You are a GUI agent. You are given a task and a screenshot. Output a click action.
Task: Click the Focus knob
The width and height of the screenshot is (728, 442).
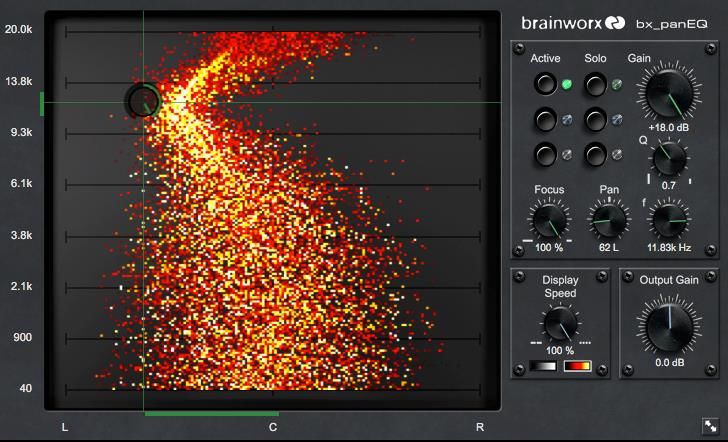point(549,221)
